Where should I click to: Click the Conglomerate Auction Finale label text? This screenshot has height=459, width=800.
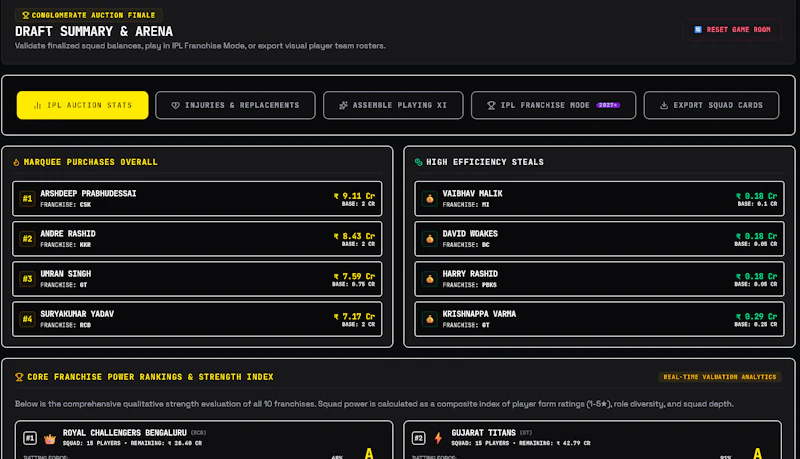pyautogui.click(x=93, y=15)
